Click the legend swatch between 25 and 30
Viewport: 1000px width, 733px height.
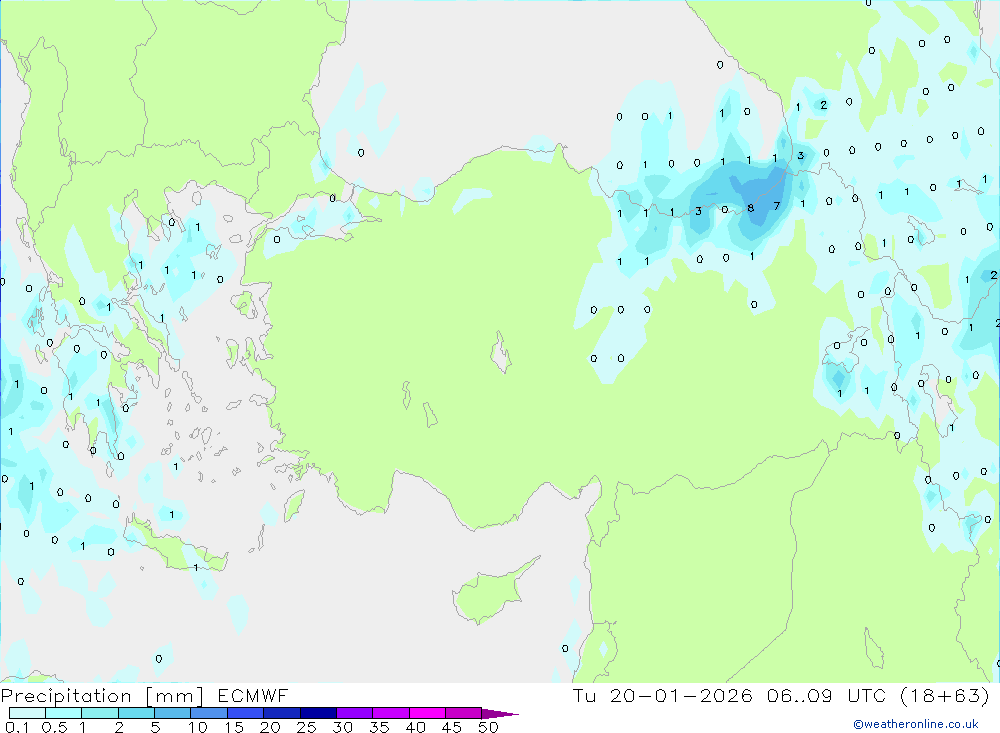point(318,713)
